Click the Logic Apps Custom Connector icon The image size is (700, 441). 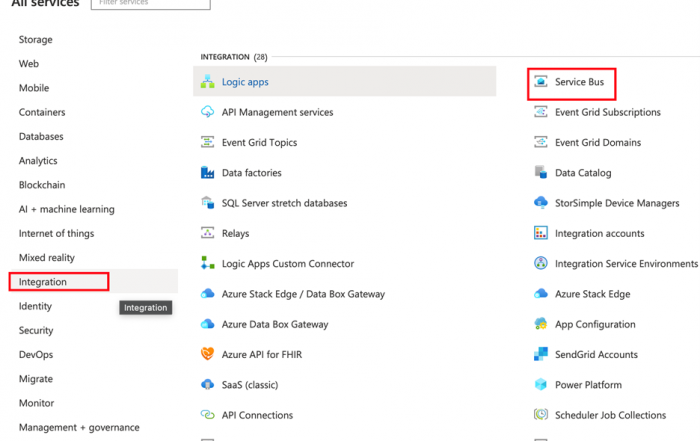pyautogui.click(x=207, y=263)
